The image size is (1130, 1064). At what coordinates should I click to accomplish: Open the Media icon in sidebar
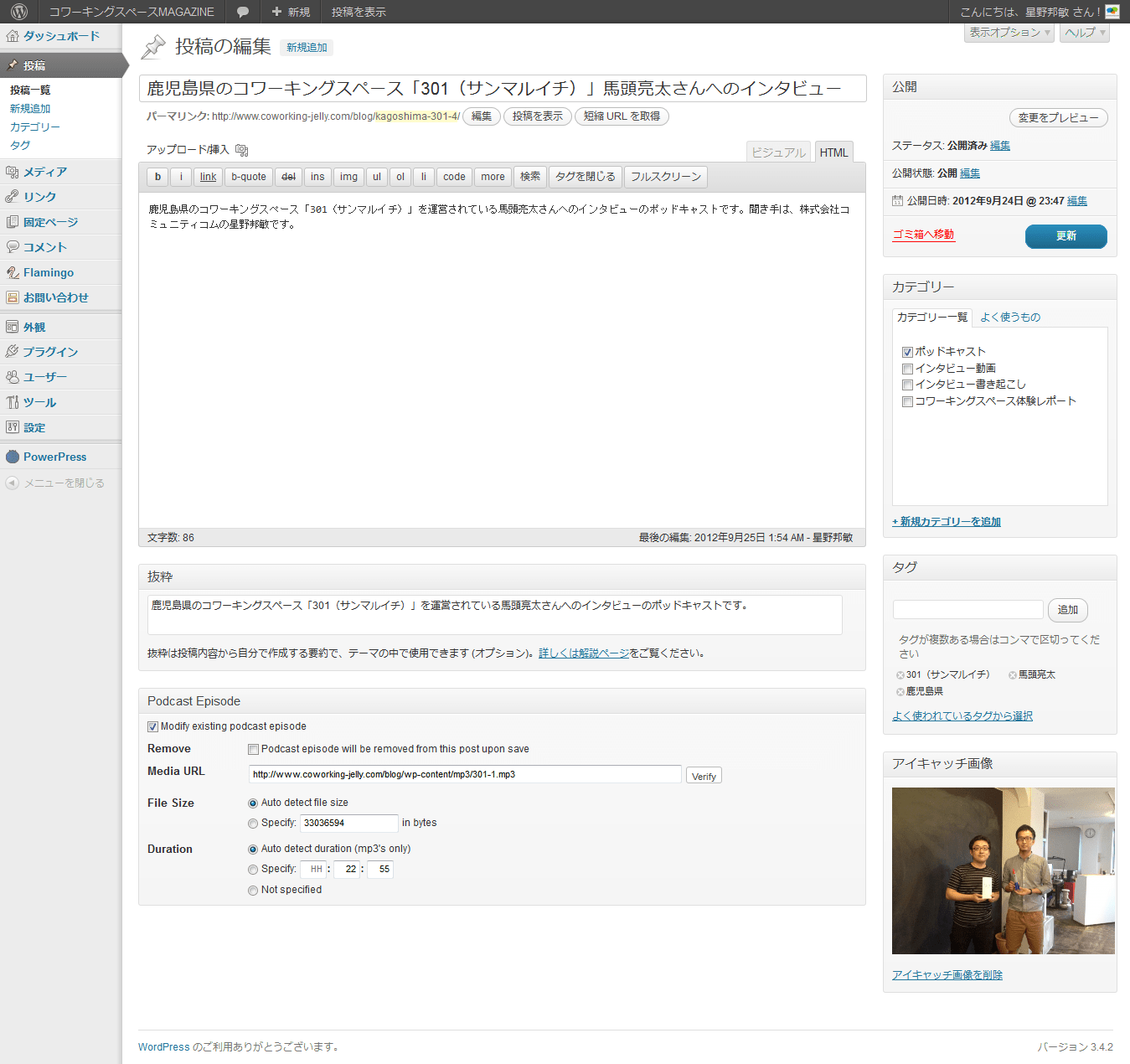[x=13, y=172]
